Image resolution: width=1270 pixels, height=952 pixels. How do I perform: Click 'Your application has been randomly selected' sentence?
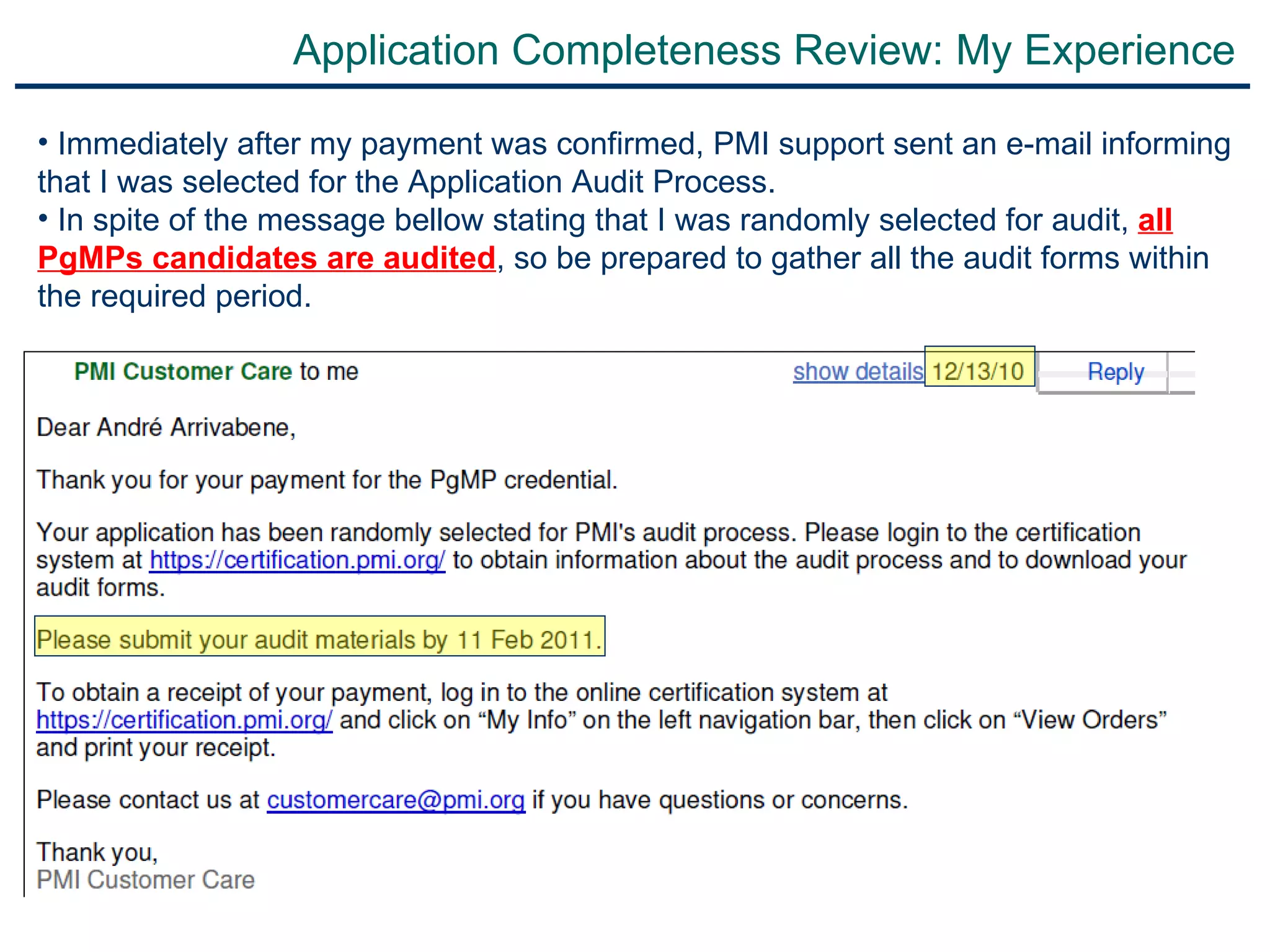point(415,533)
